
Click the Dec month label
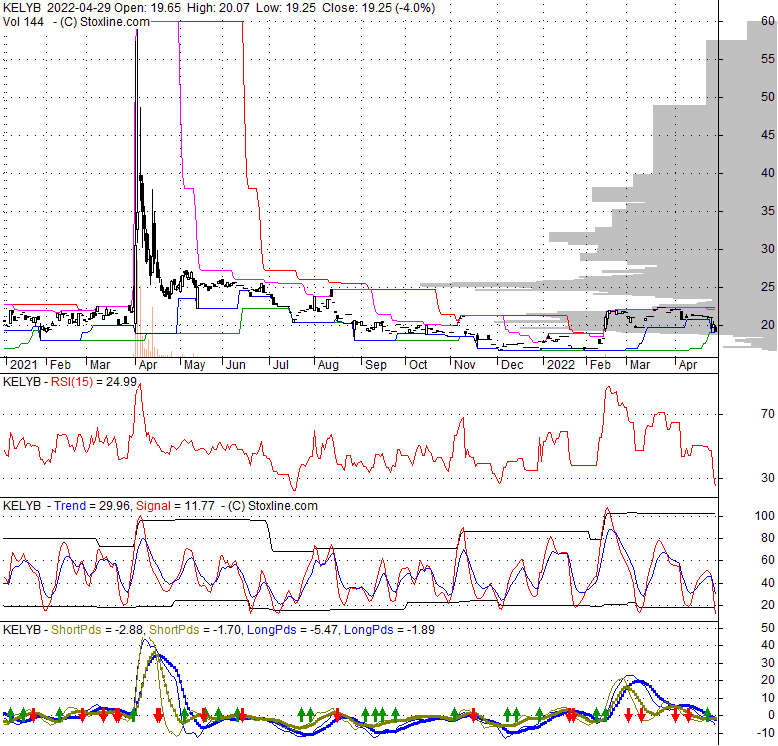click(x=512, y=365)
